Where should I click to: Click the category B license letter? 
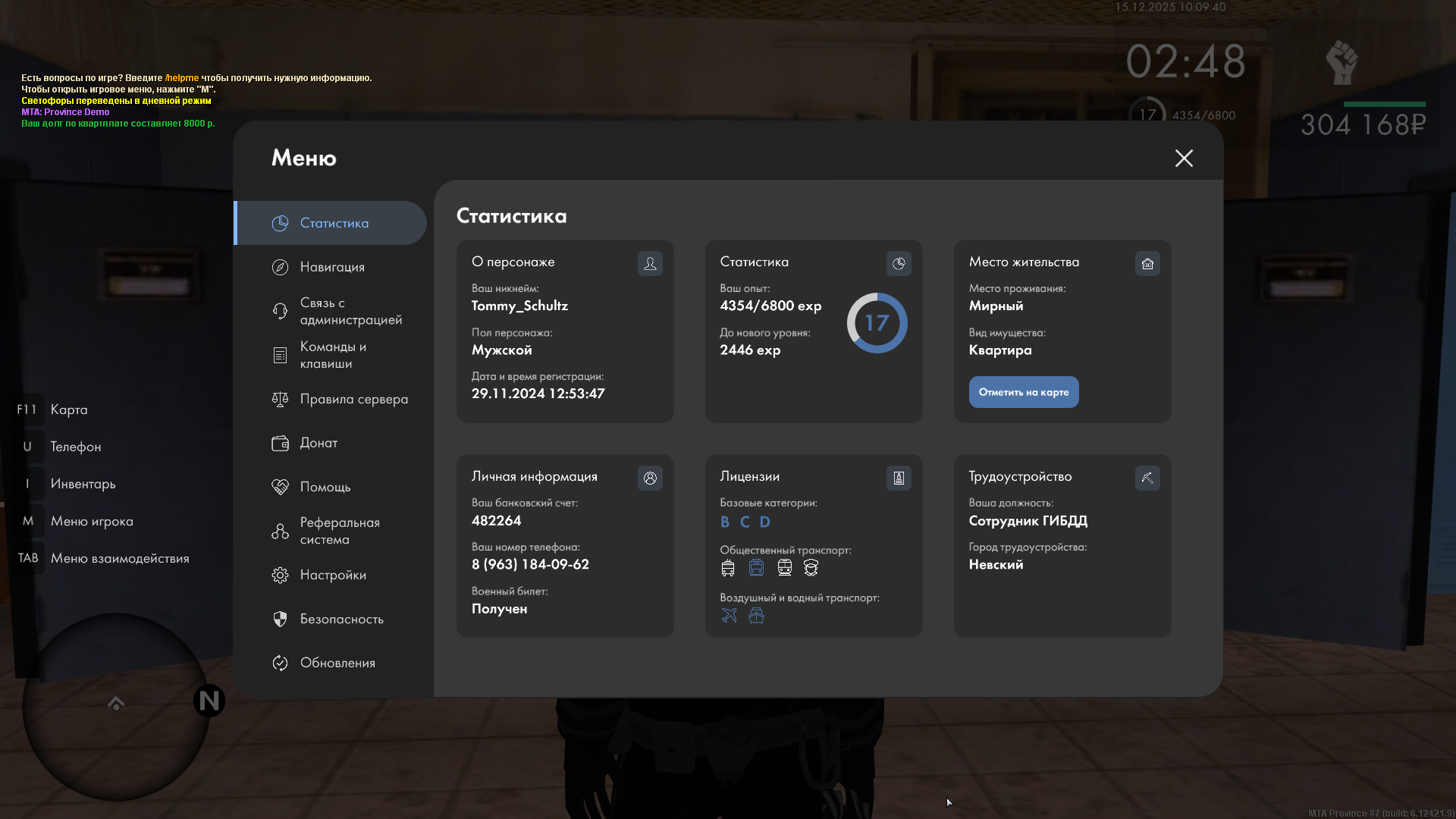pyautogui.click(x=725, y=522)
